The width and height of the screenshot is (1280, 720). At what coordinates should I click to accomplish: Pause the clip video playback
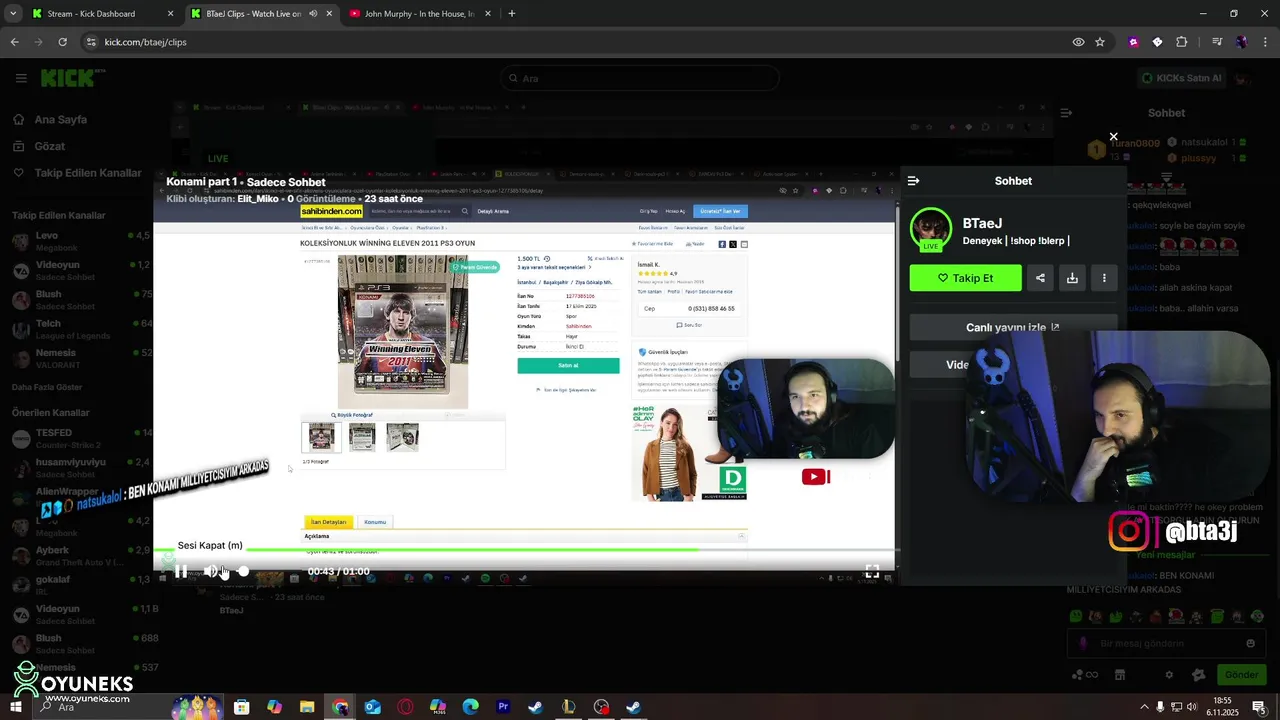[181, 572]
